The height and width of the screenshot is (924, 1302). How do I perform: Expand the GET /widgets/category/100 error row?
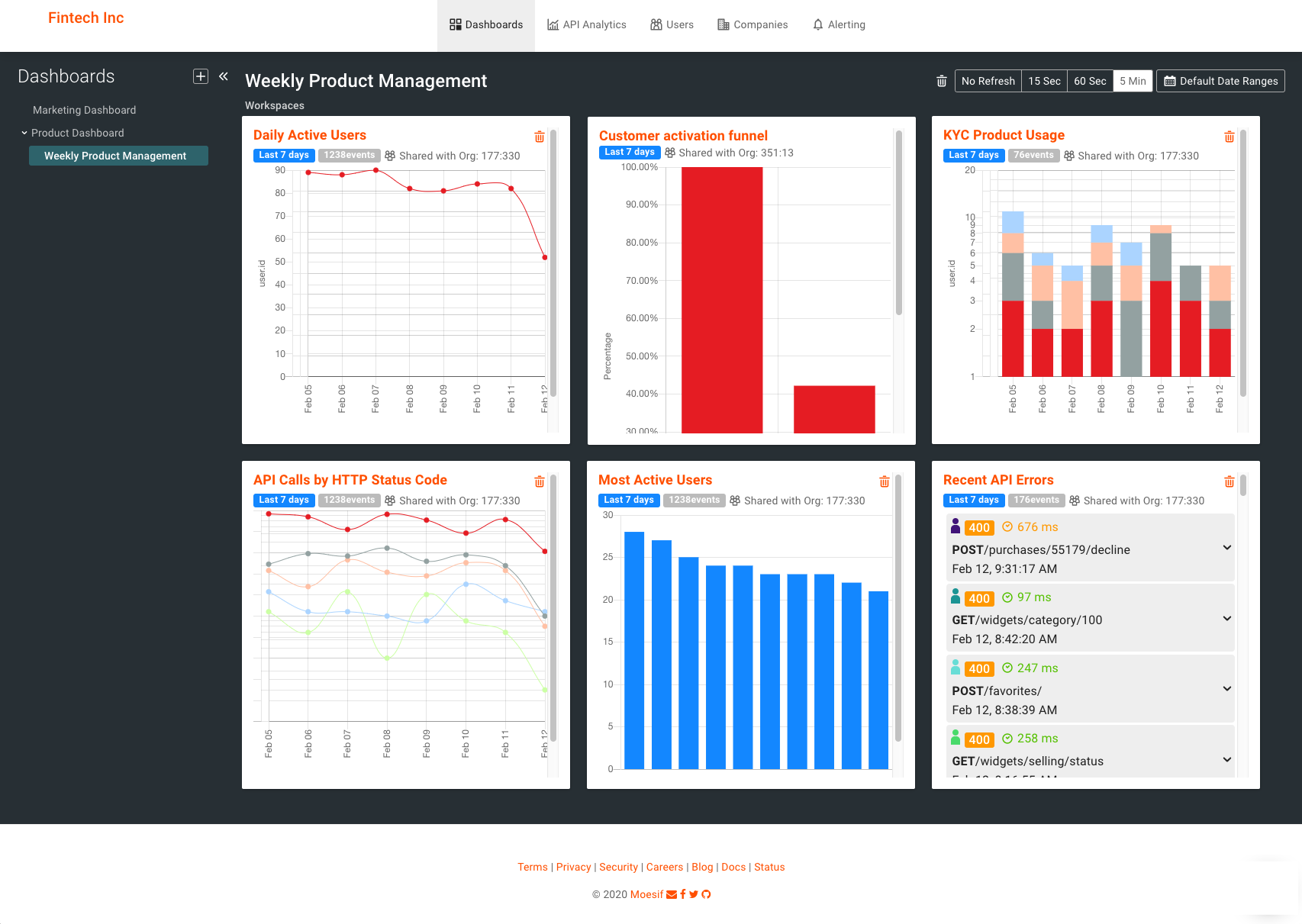click(x=1091, y=619)
